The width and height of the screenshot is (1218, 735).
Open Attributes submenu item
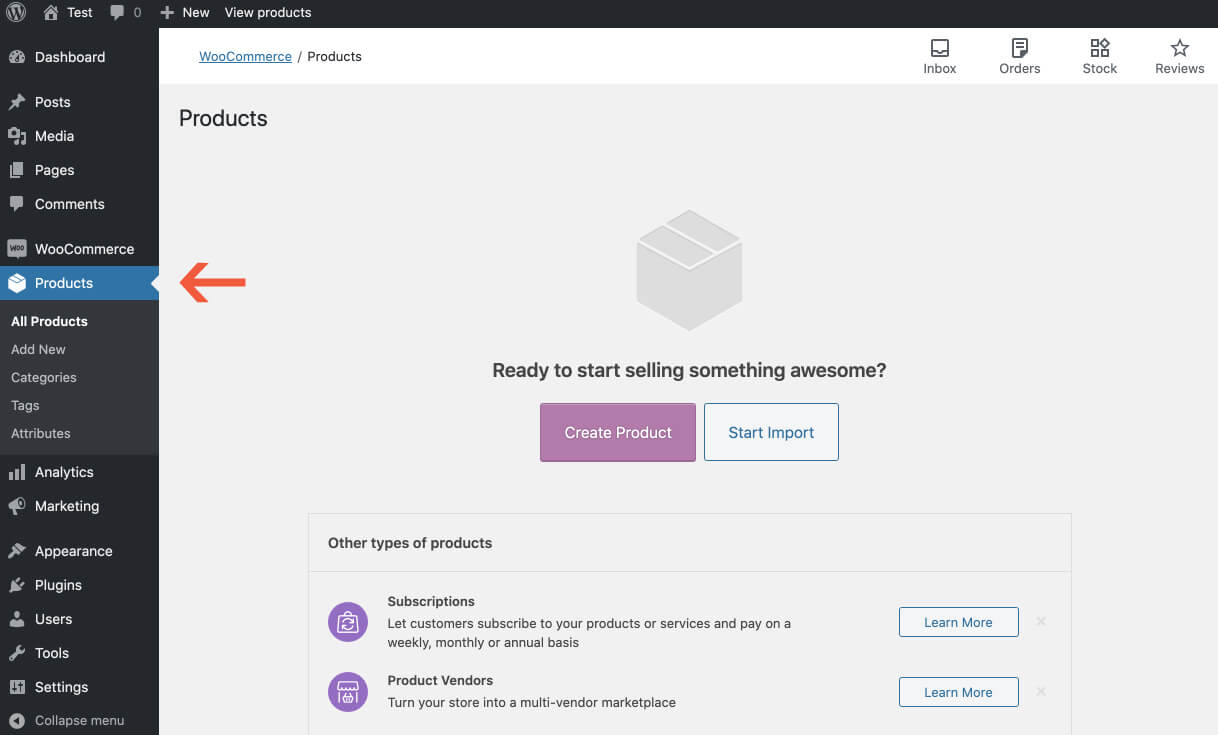point(41,433)
